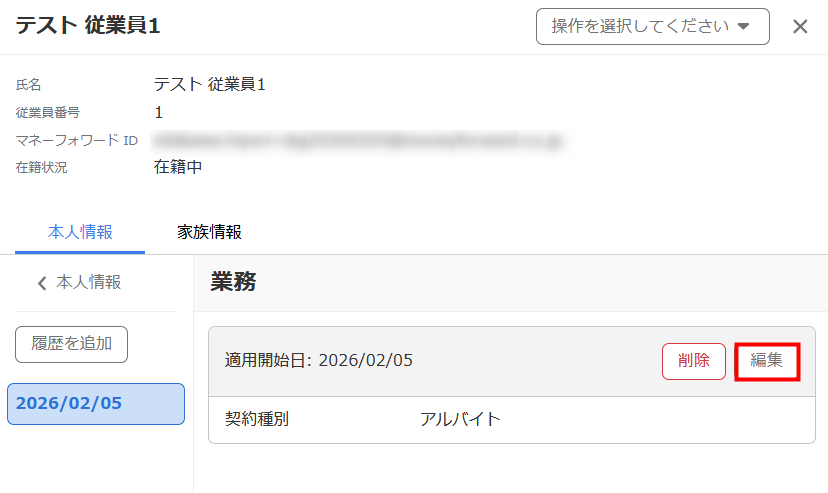This screenshot has width=828, height=493.
Task: Click the blurred マネーフォワード ID value
Action: point(359,140)
